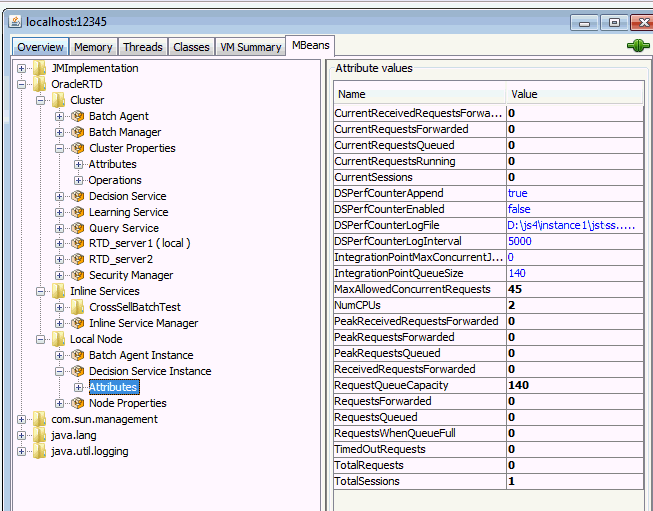Click the com.sun.management folder icon
The image size is (653, 511).
click(40, 419)
